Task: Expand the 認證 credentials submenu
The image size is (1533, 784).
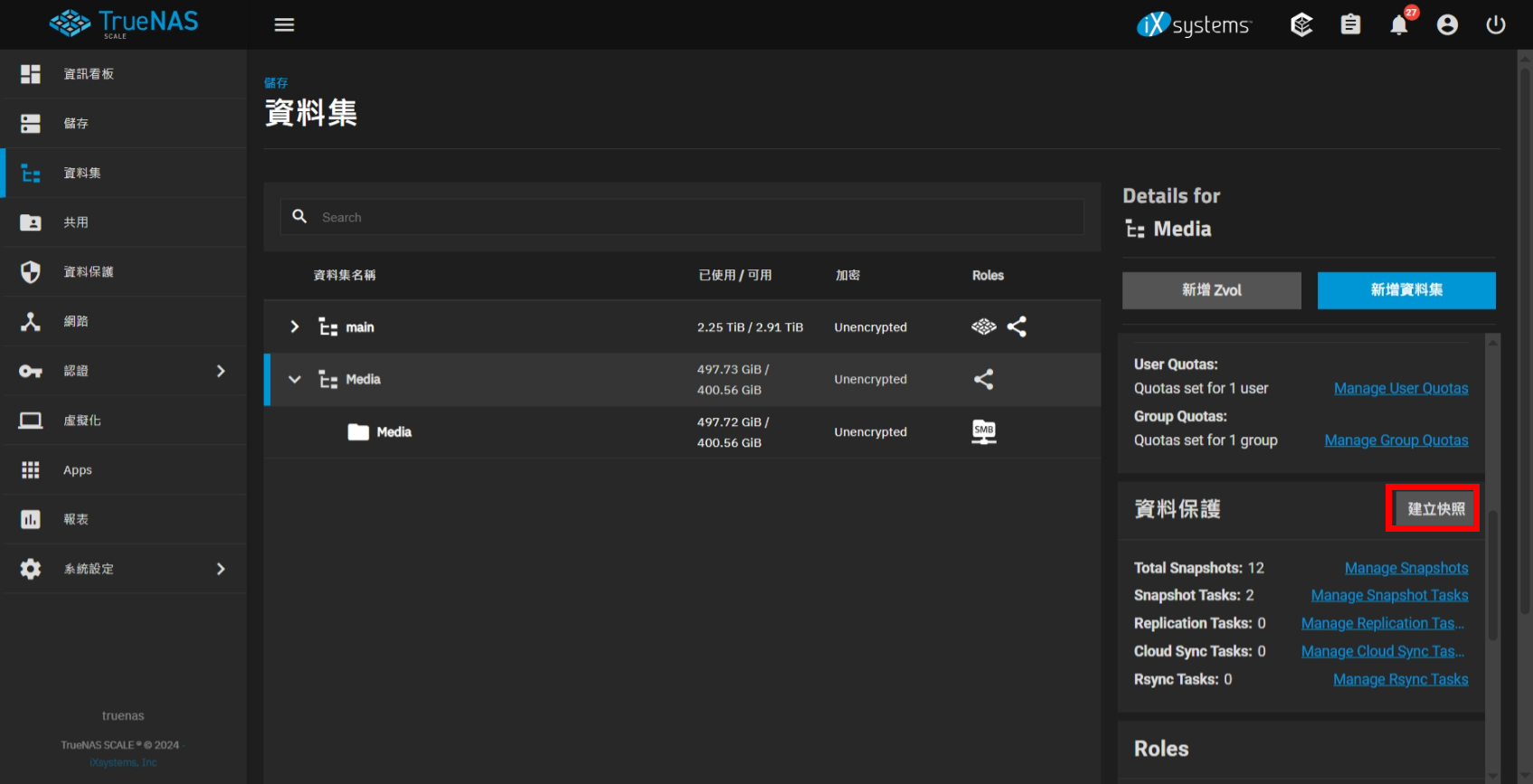Action: [x=221, y=371]
